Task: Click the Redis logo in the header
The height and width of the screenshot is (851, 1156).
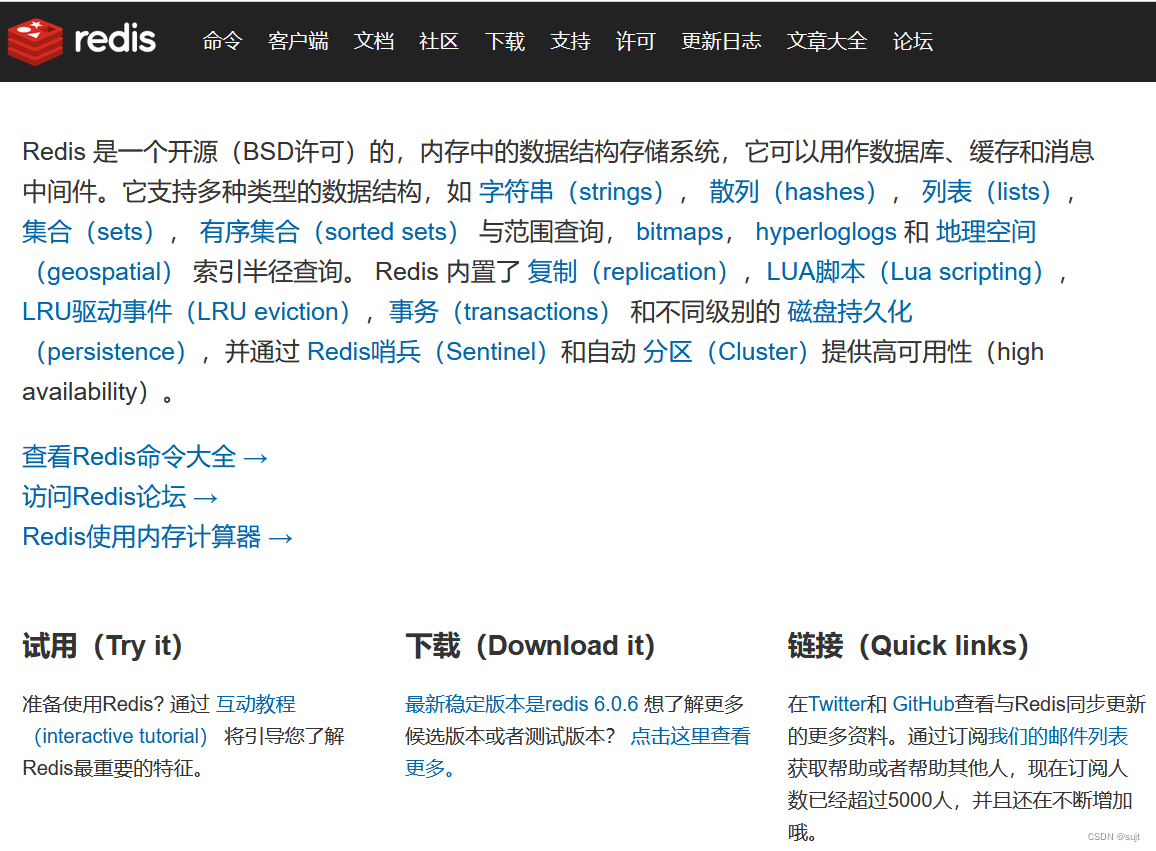Action: point(82,41)
